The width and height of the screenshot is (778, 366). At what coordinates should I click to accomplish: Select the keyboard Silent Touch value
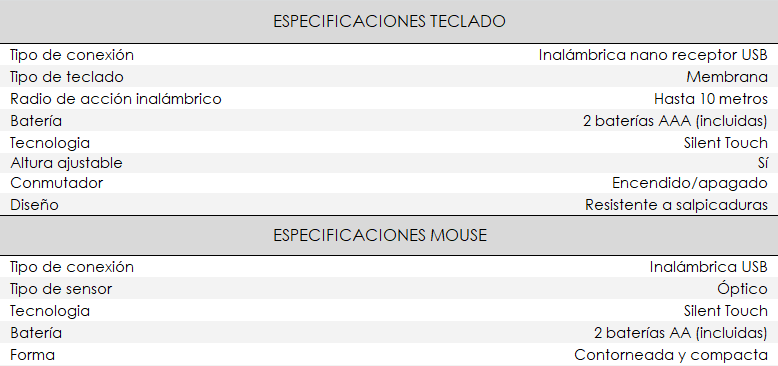725,143
